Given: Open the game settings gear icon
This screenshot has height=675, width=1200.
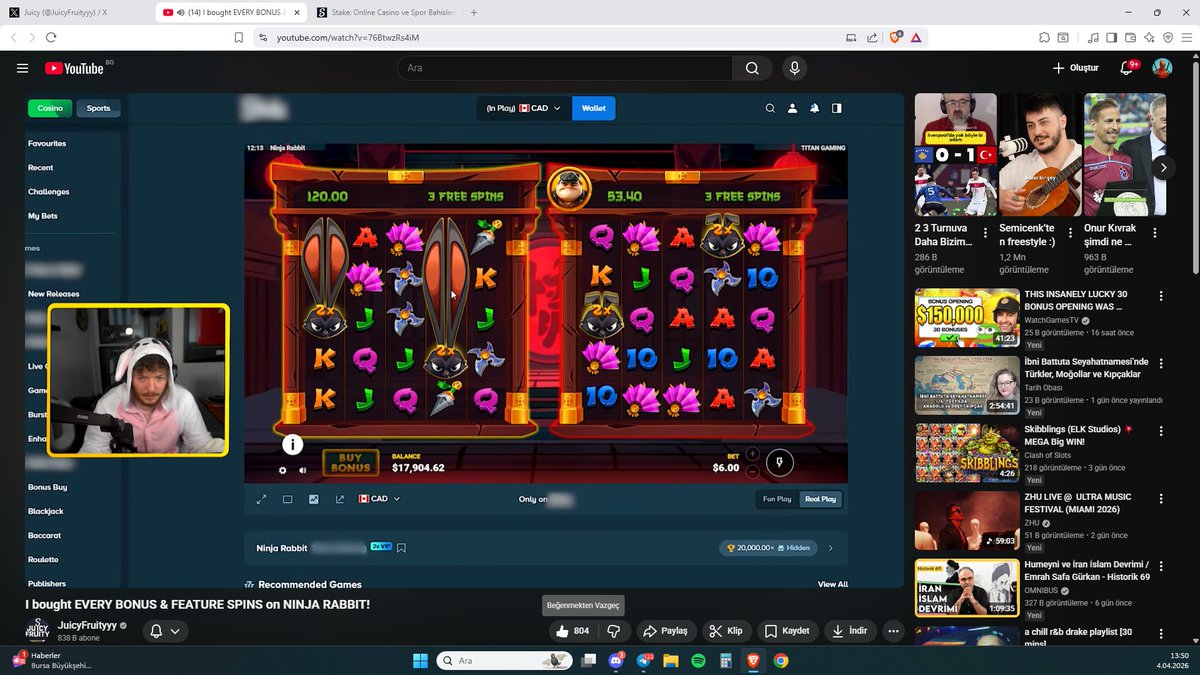Looking at the screenshot, I should coord(283,470).
